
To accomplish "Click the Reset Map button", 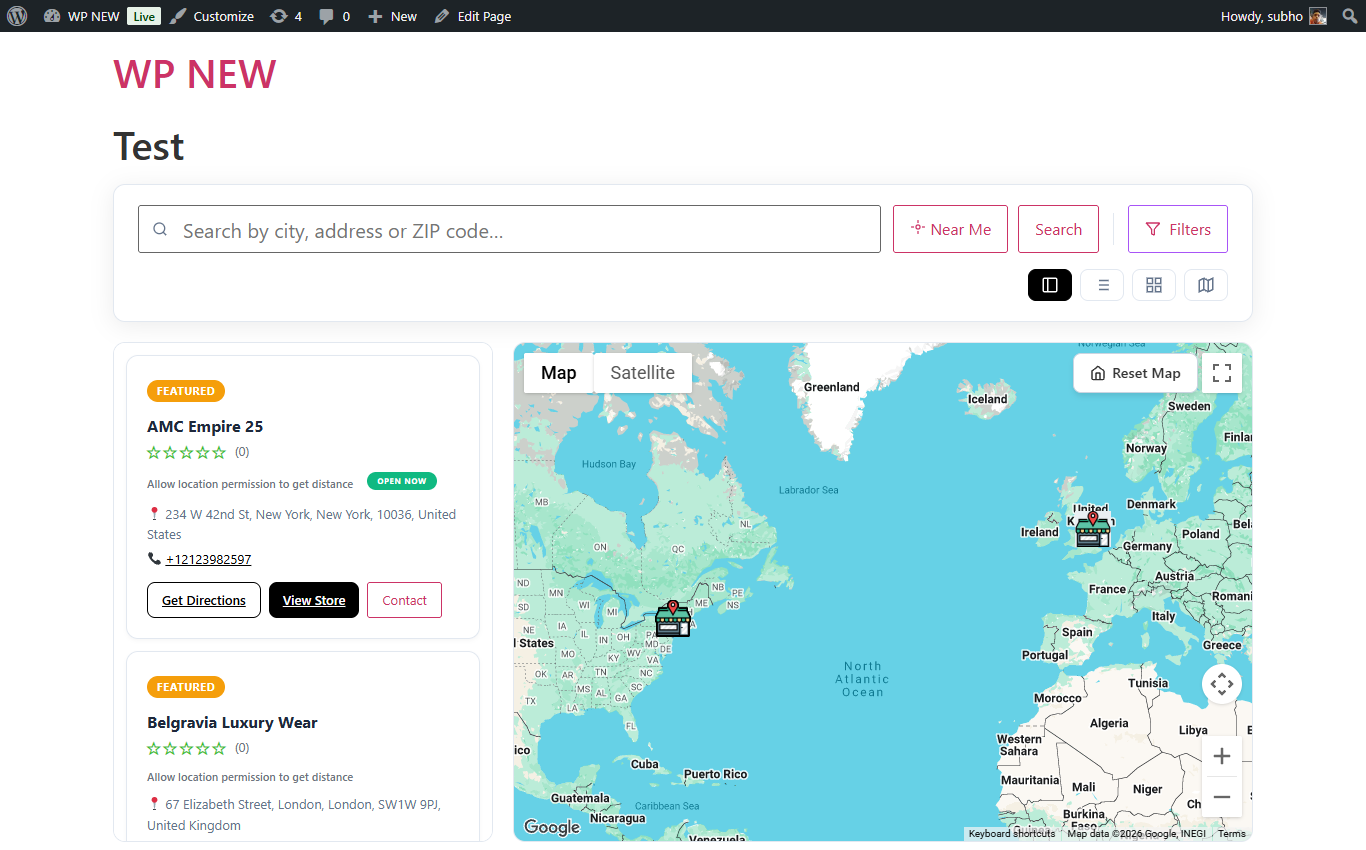I will click(1135, 373).
